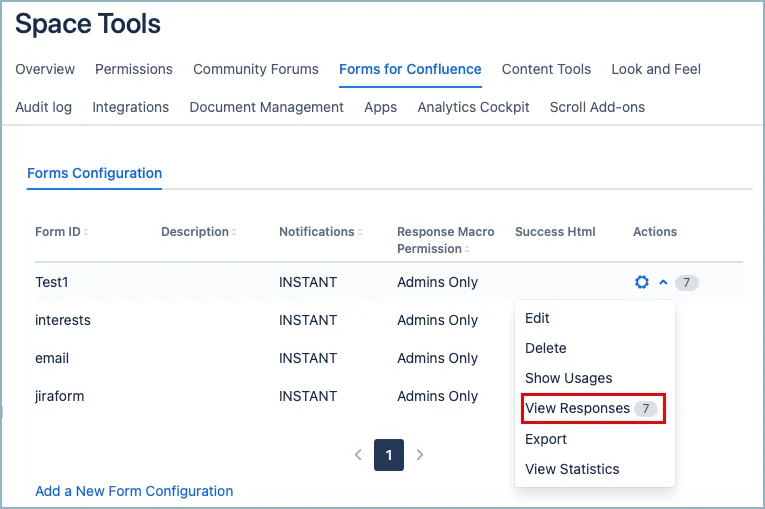Sort the table by Description
This screenshot has height=509, width=765.
199,232
